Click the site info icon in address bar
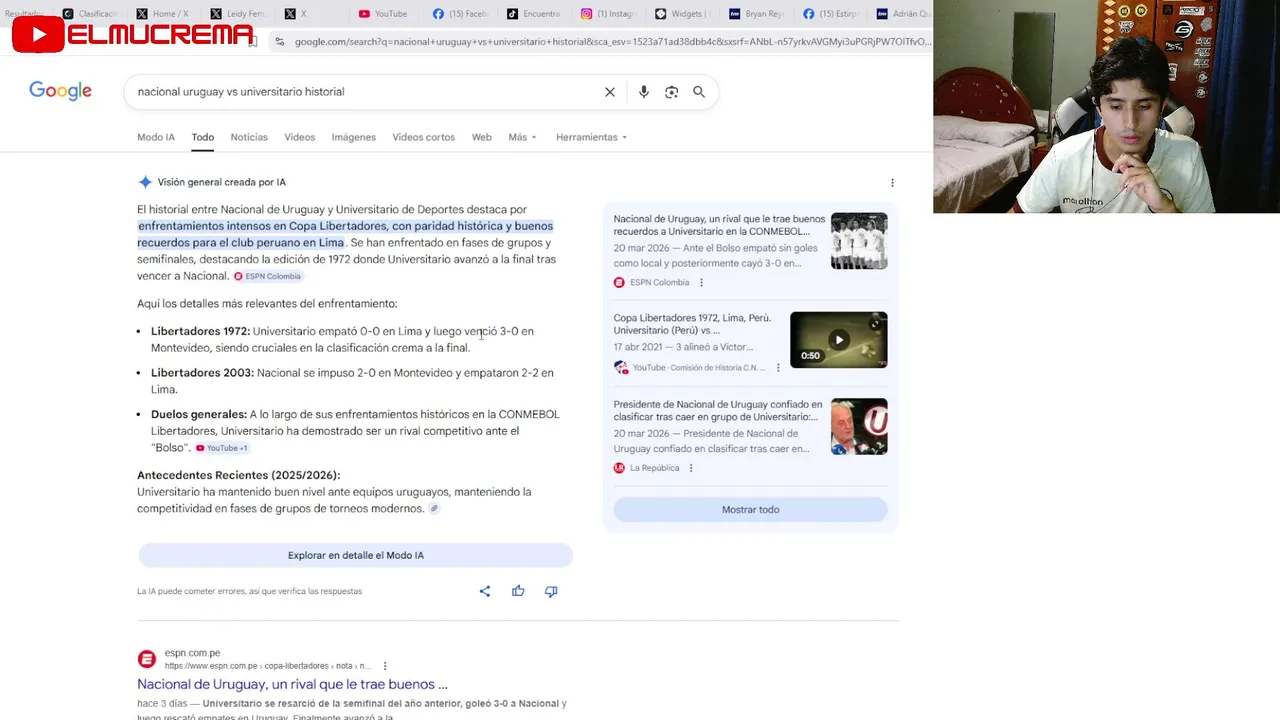 (x=279, y=42)
